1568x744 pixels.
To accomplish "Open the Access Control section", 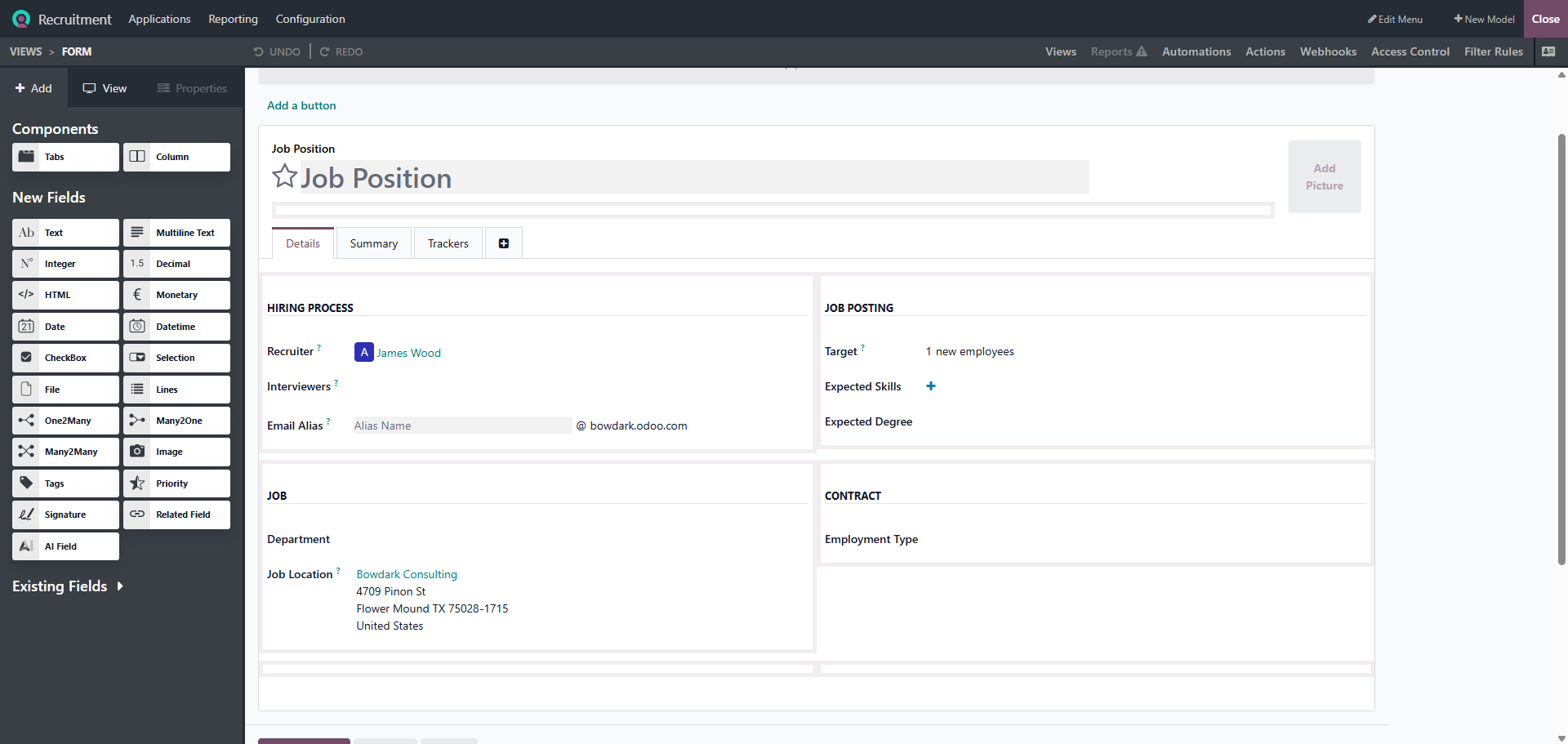I will click(x=1410, y=51).
